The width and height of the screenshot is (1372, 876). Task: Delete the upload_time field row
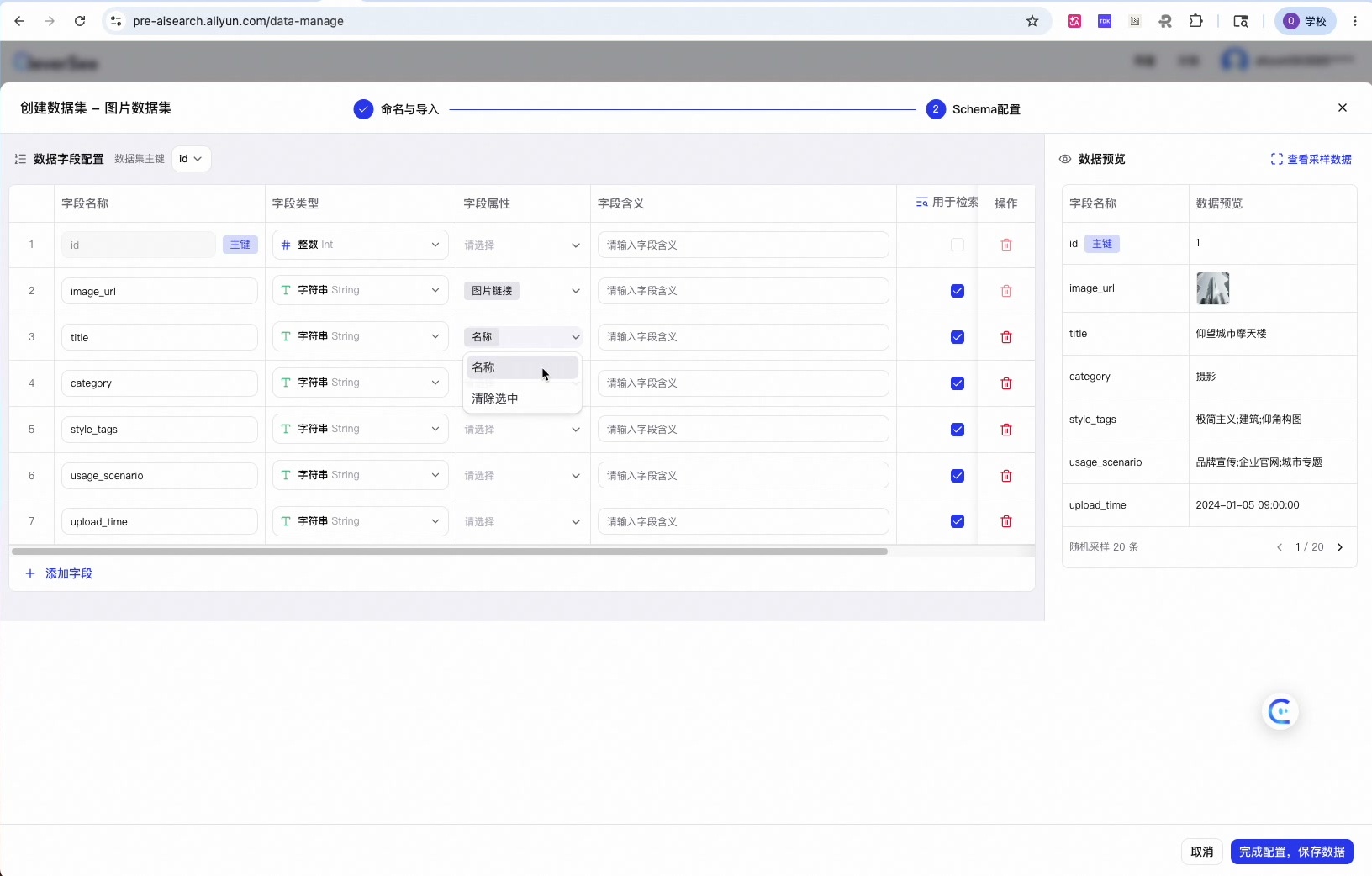pyautogui.click(x=1005, y=521)
